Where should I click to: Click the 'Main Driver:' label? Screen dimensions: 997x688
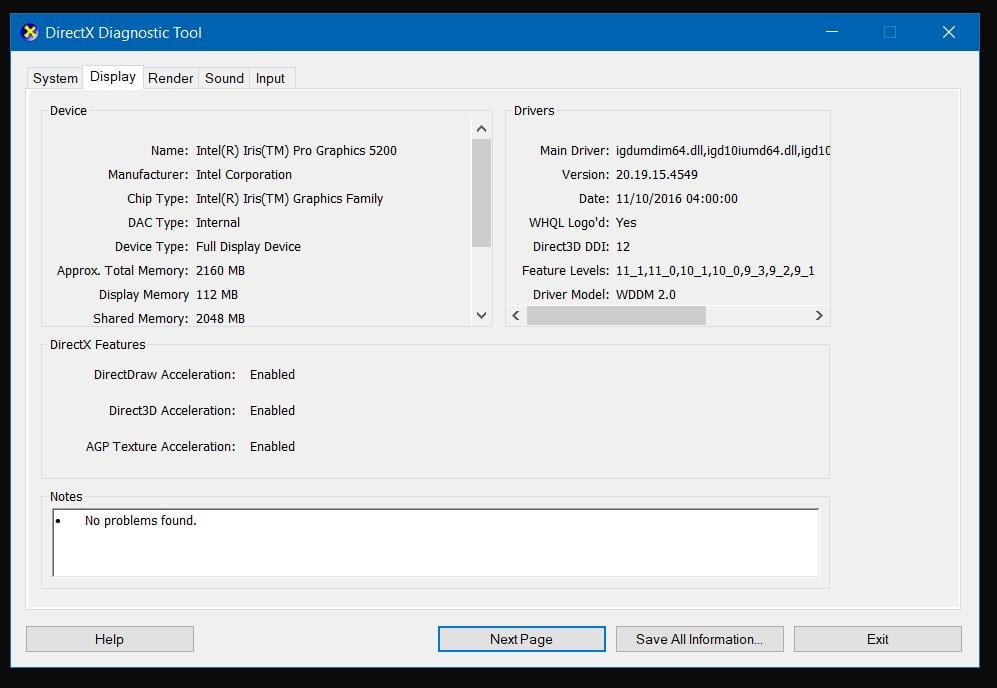(574, 151)
